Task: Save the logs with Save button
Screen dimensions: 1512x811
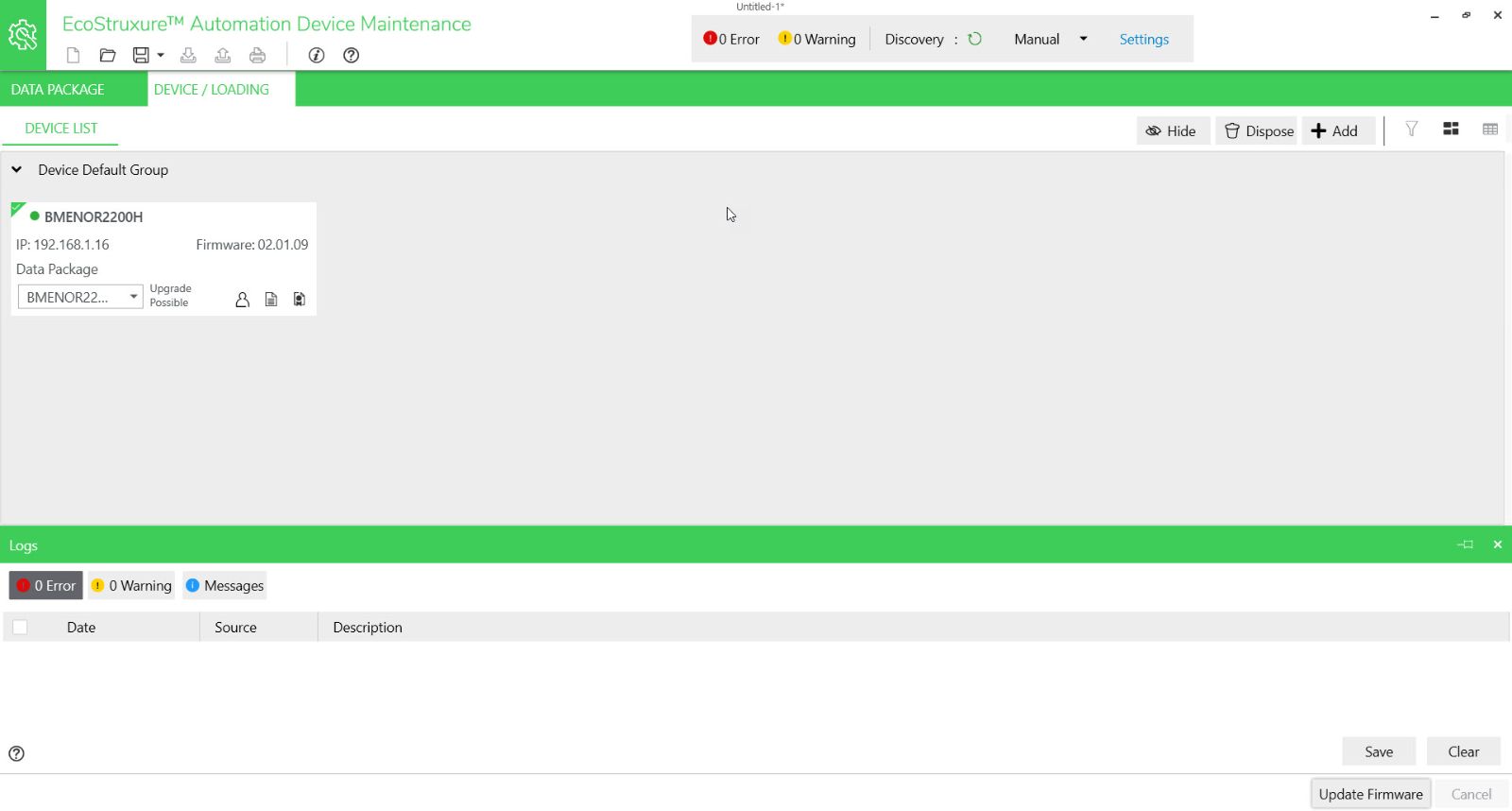Action: pyautogui.click(x=1379, y=751)
